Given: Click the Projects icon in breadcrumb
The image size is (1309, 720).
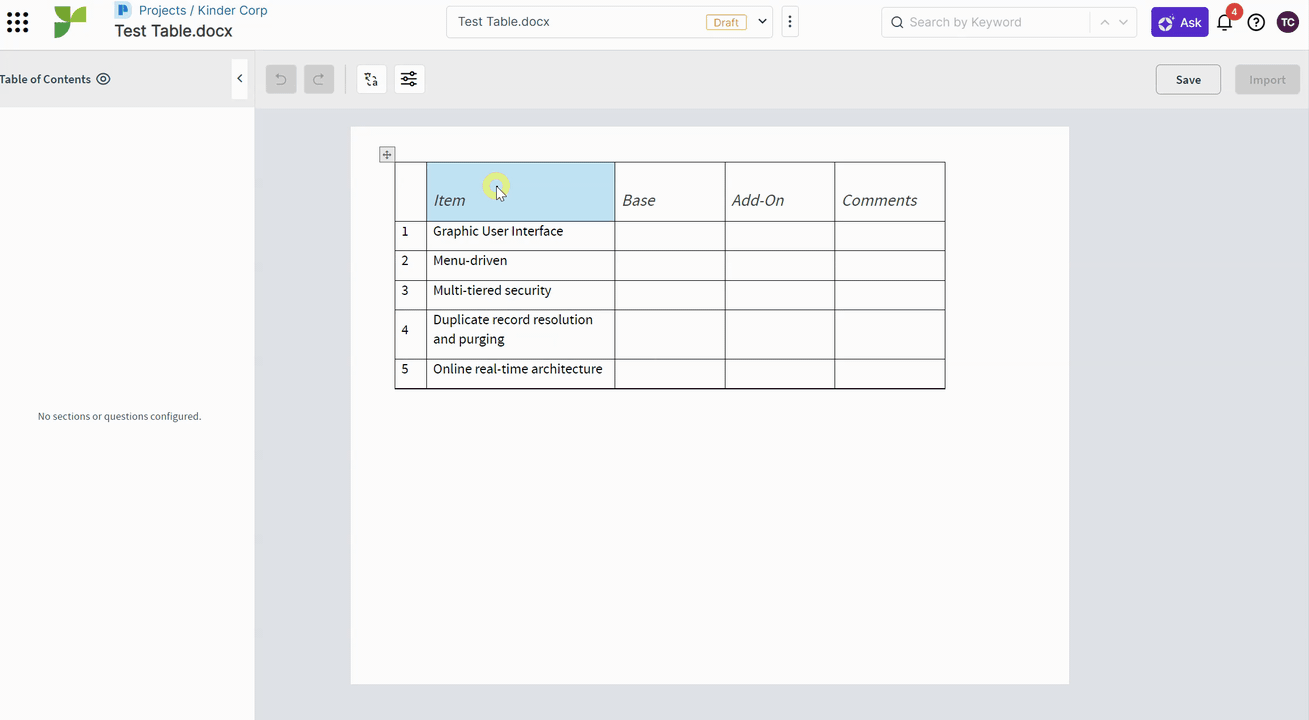Looking at the screenshot, I should point(123,10).
